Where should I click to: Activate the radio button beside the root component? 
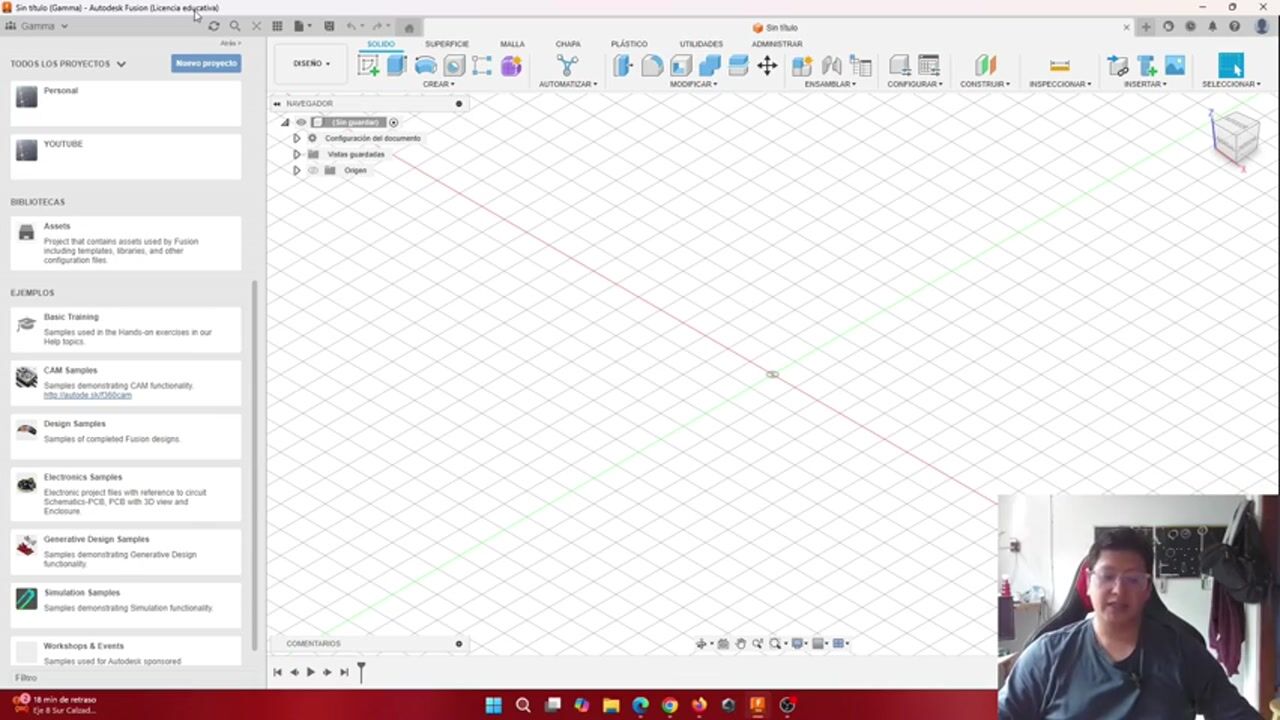393,122
